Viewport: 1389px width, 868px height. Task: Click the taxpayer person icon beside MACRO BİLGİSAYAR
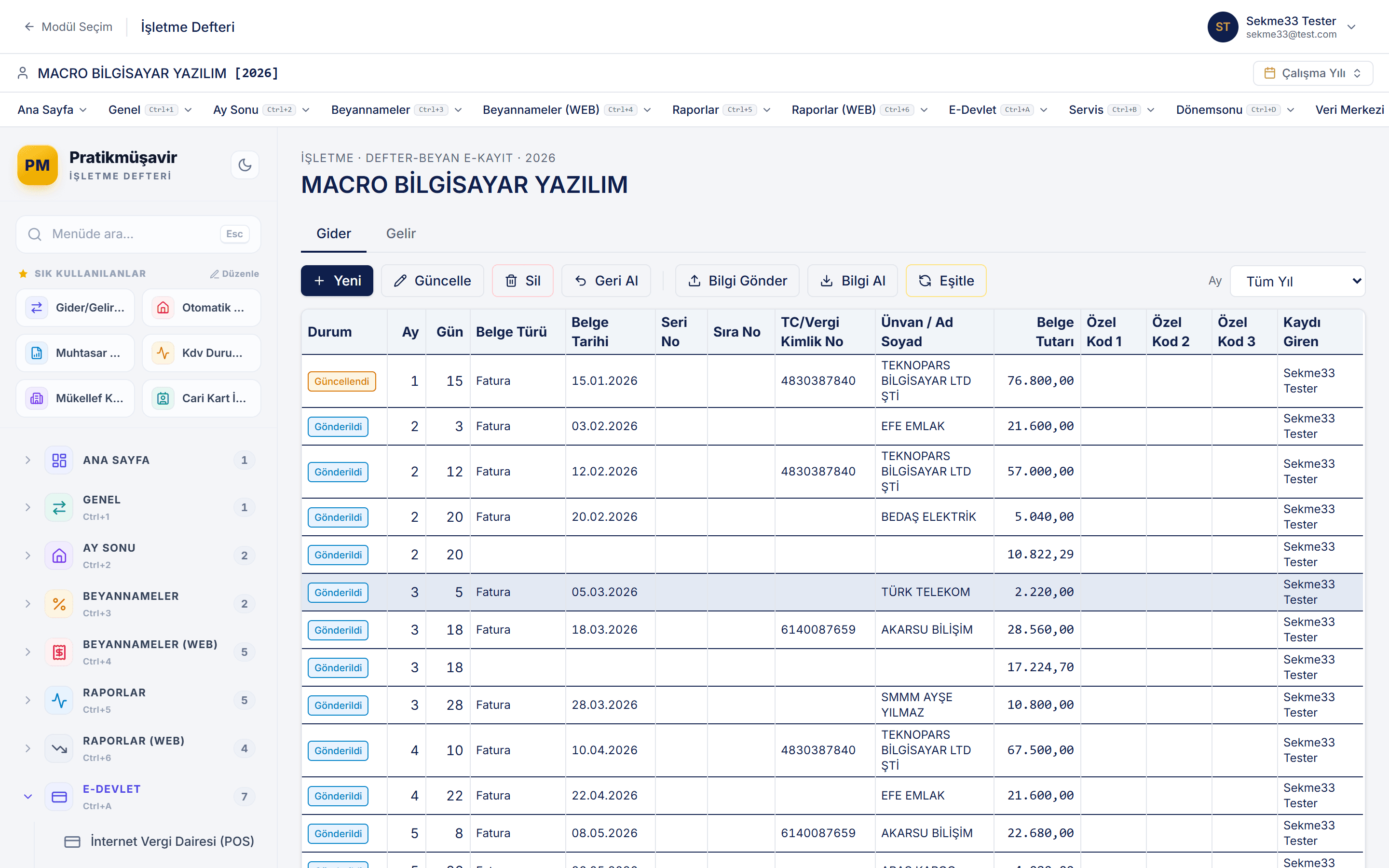click(23, 73)
